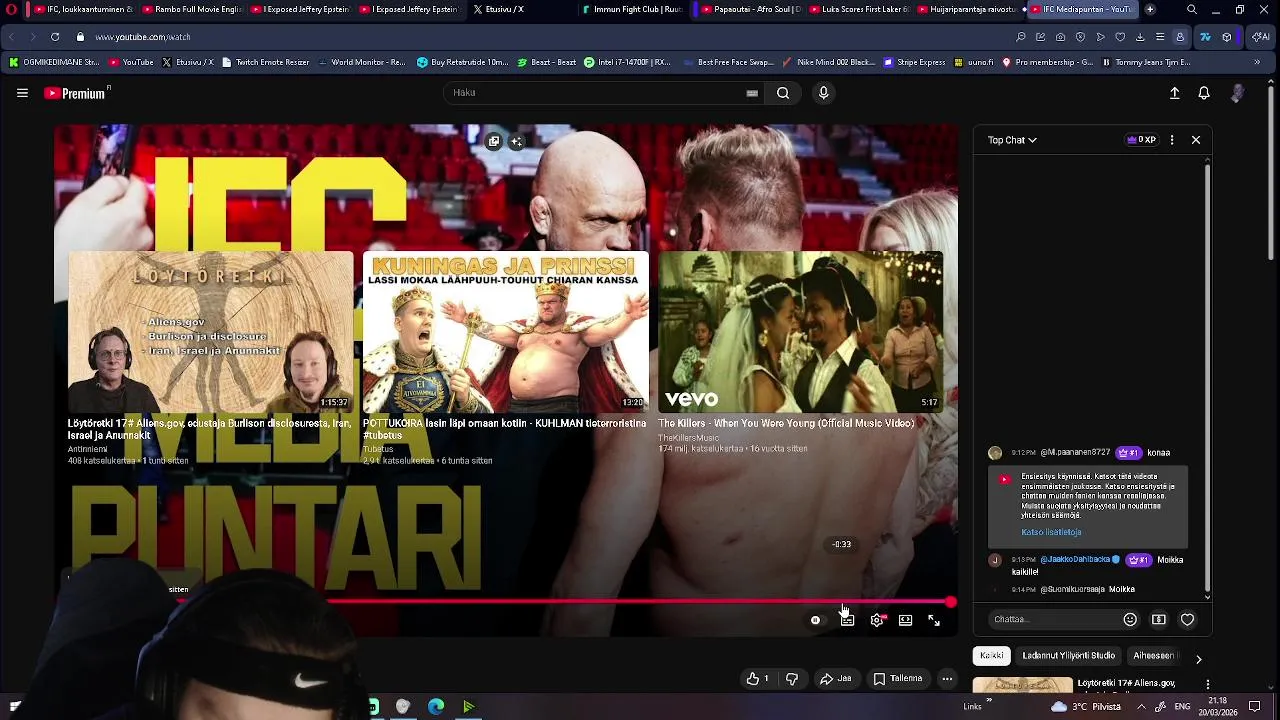
Task: Open the YouTube hamburger guide menu
Action: [x=22, y=93]
